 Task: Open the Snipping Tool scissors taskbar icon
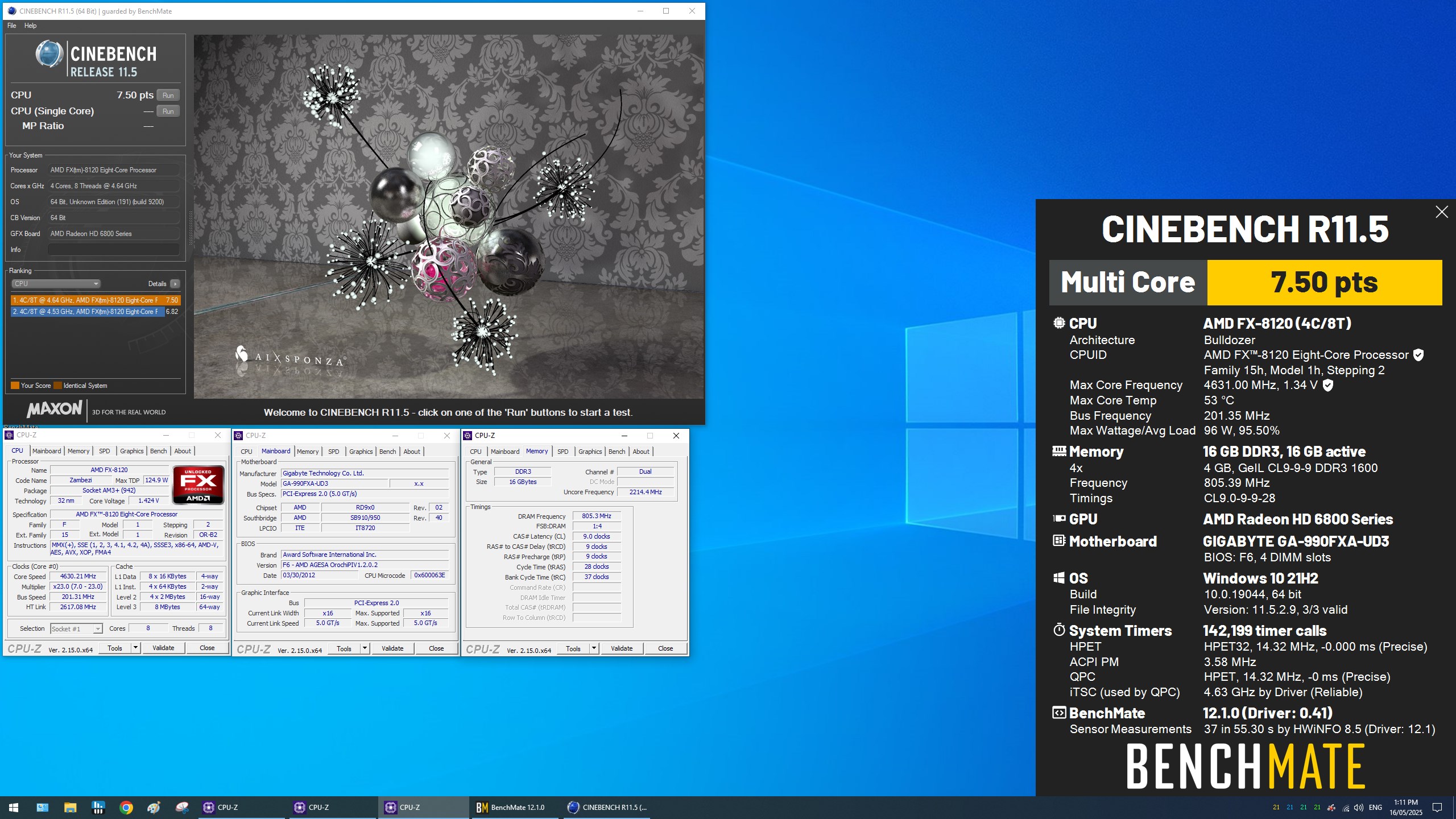click(x=182, y=807)
